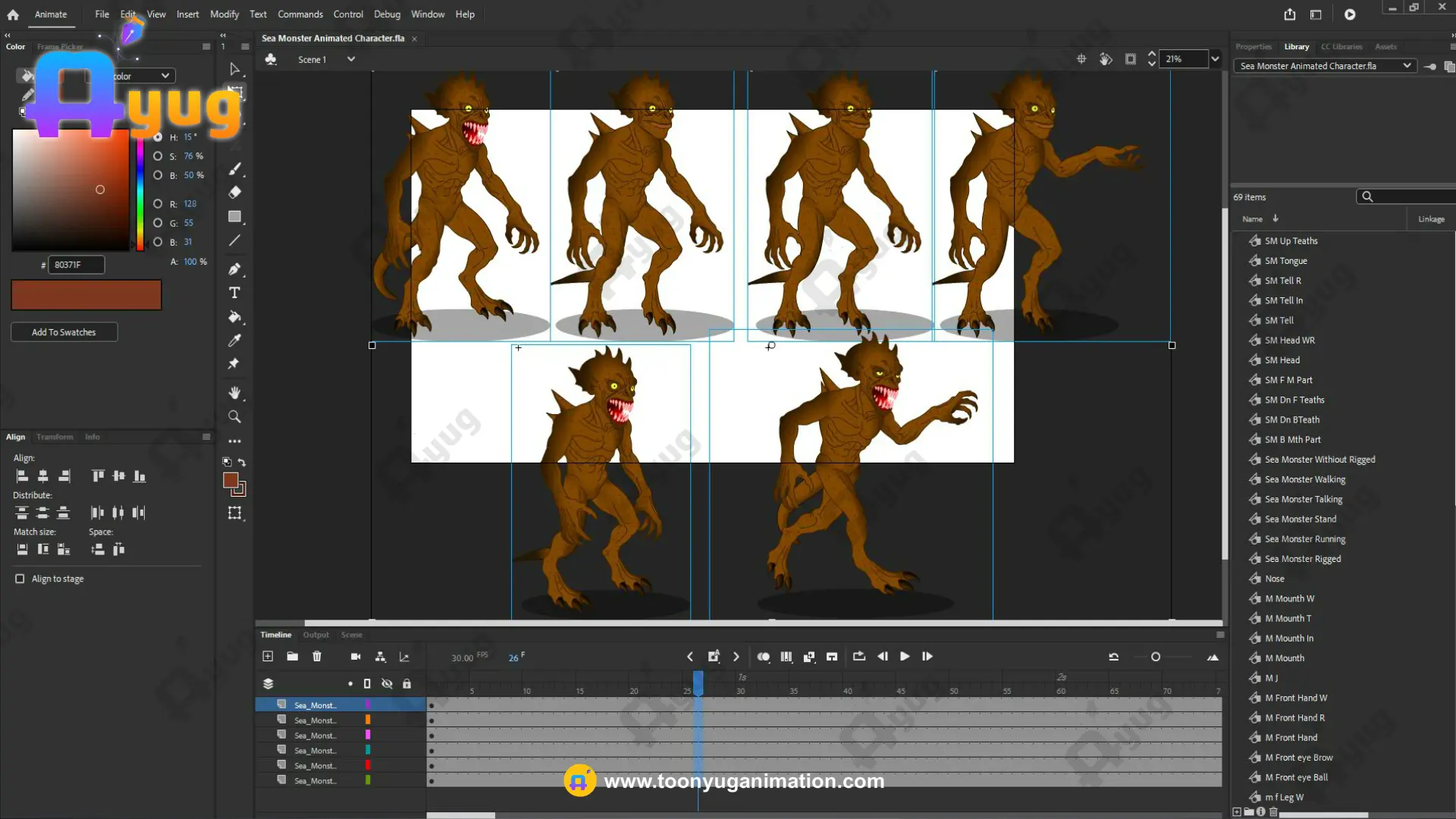Select the Red R radio button
Viewport: 1456px width, 819px height.
point(158,204)
